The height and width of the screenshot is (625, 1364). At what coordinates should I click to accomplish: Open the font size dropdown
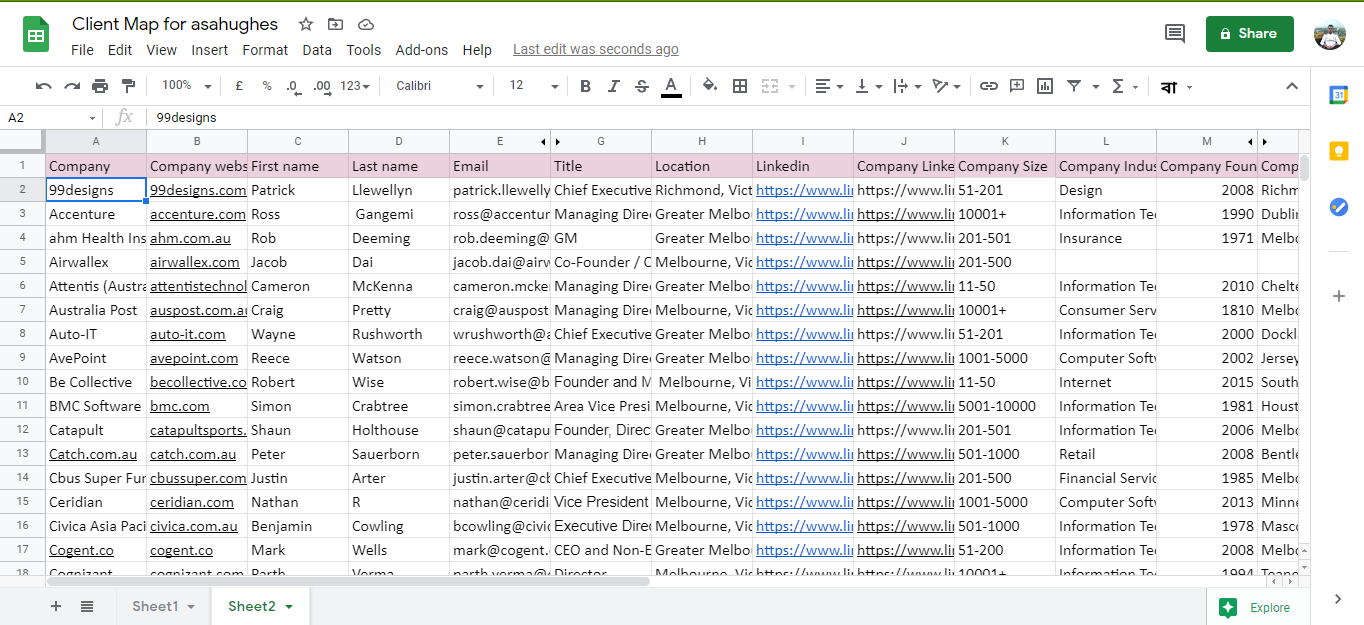click(553, 86)
